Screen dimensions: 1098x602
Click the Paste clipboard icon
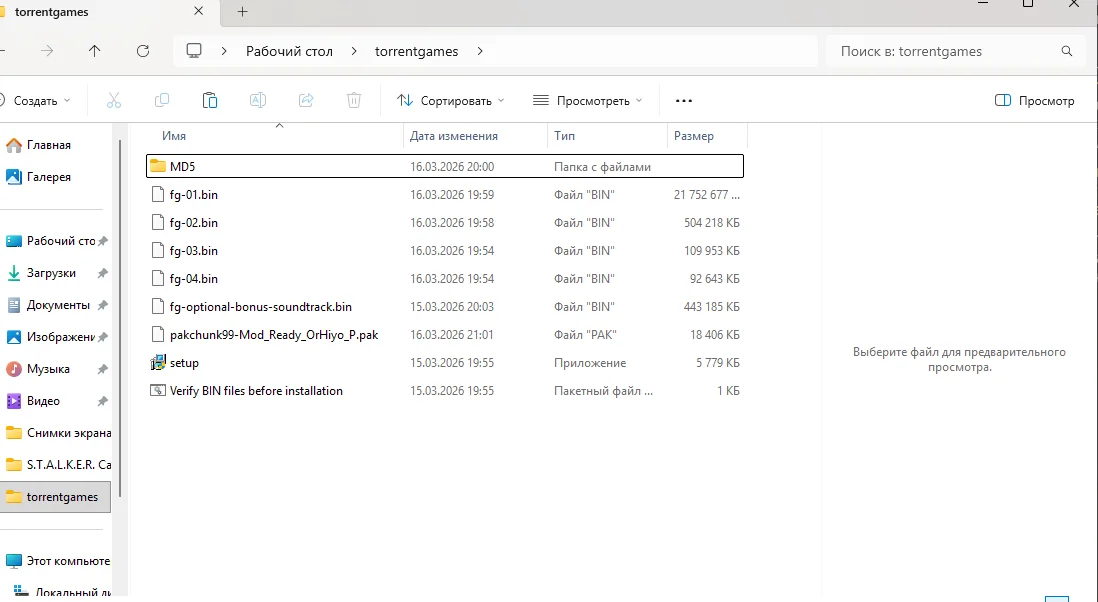(210, 100)
